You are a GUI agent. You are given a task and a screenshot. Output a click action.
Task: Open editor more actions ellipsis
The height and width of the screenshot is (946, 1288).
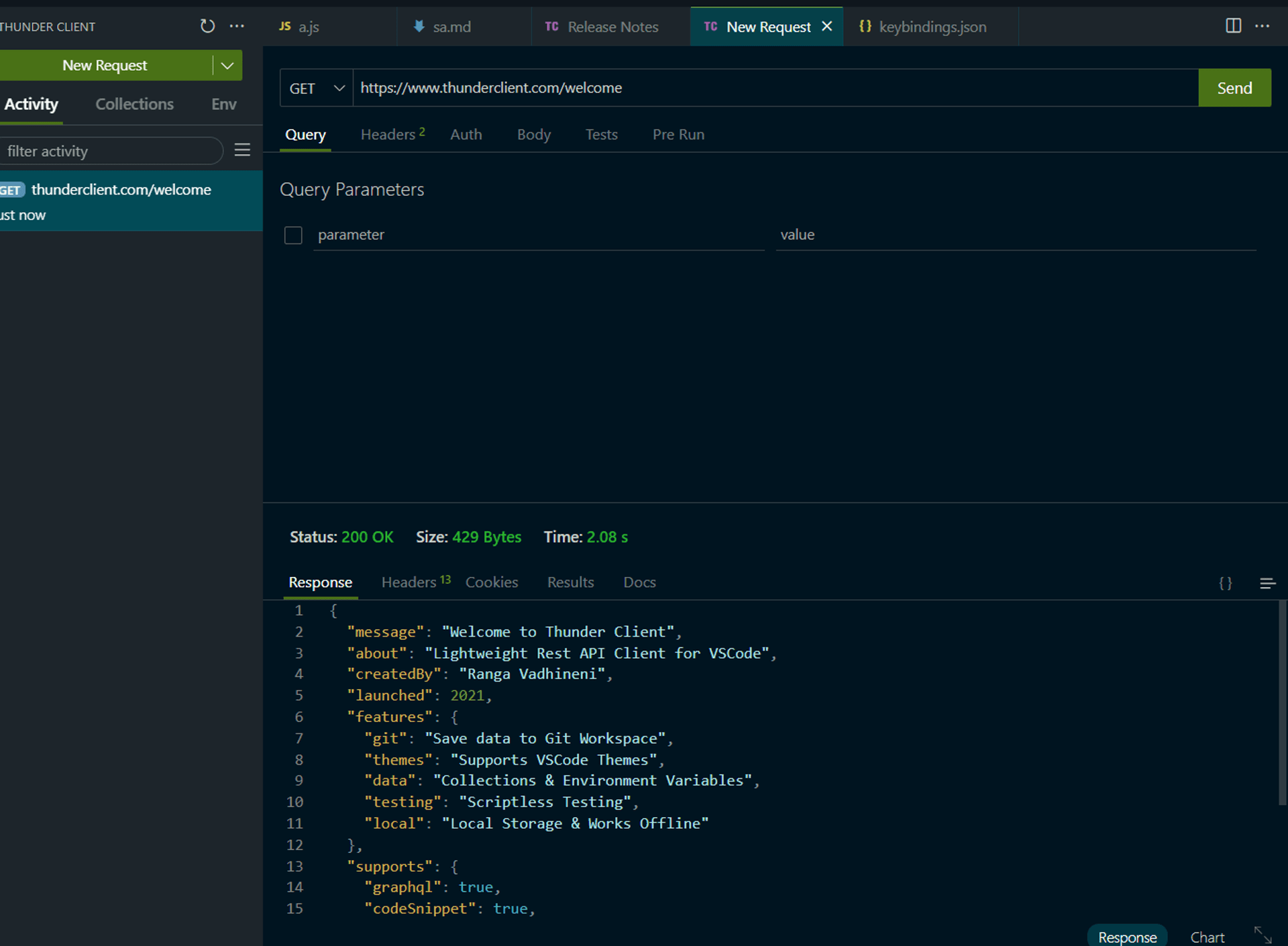(x=1262, y=26)
